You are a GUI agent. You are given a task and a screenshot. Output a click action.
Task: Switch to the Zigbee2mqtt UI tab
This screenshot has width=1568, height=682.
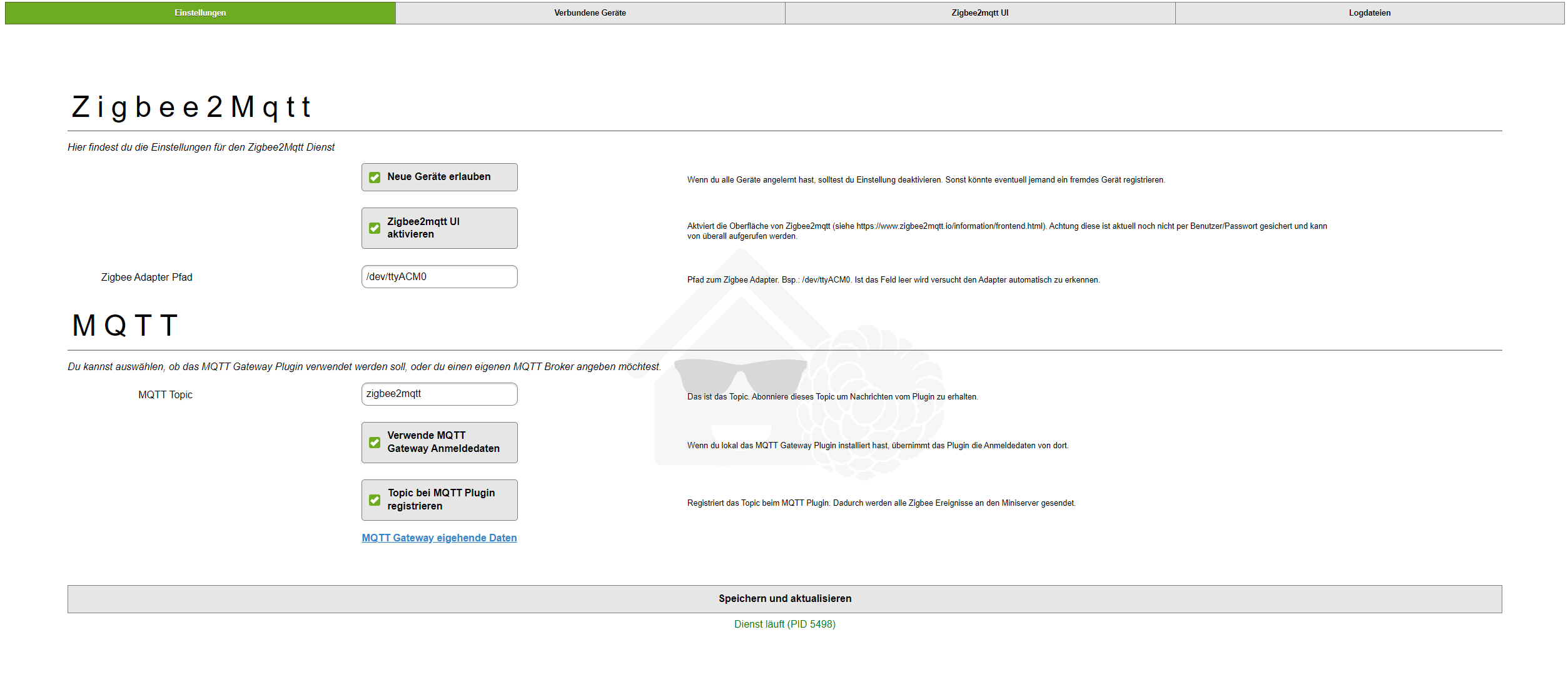[979, 13]
